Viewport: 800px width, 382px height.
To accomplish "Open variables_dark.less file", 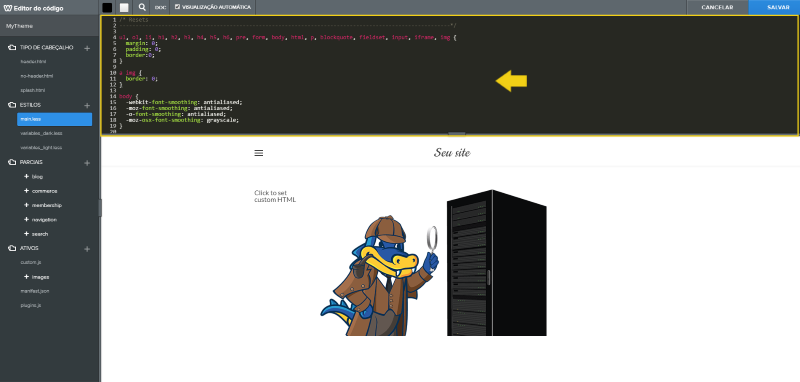I will (41, 133).
